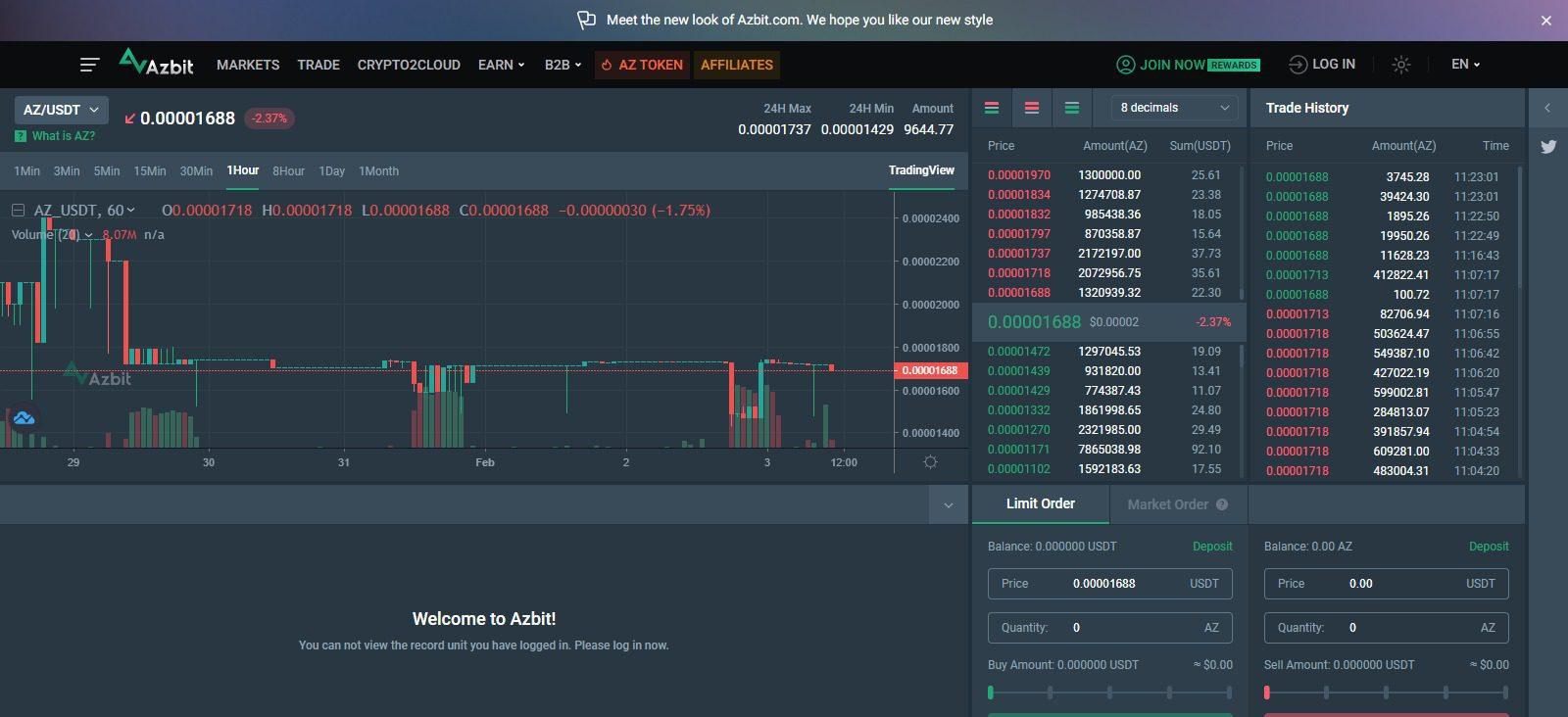
Task: Collapse the AZ_USDT chart legend box
Action: point(18,210)
